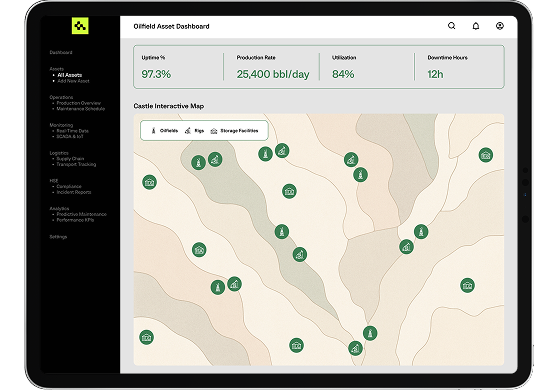Select the rig marker beside the oilfield under the legend

click(215, 159)
